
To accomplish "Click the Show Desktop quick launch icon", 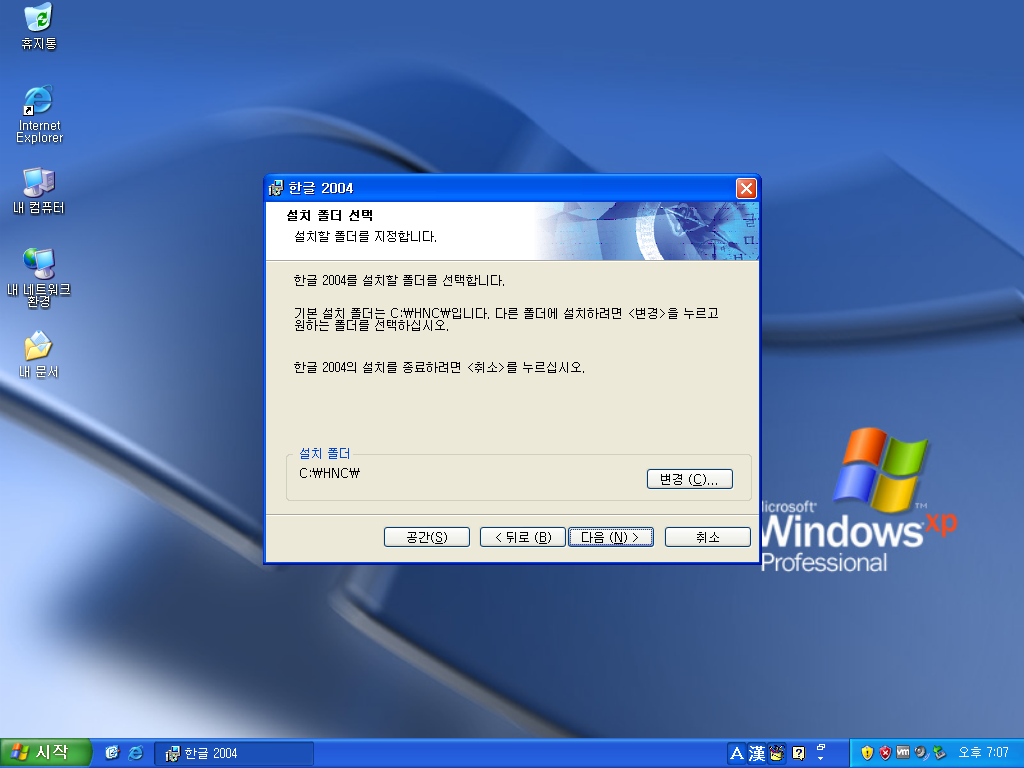I will 112,752.
